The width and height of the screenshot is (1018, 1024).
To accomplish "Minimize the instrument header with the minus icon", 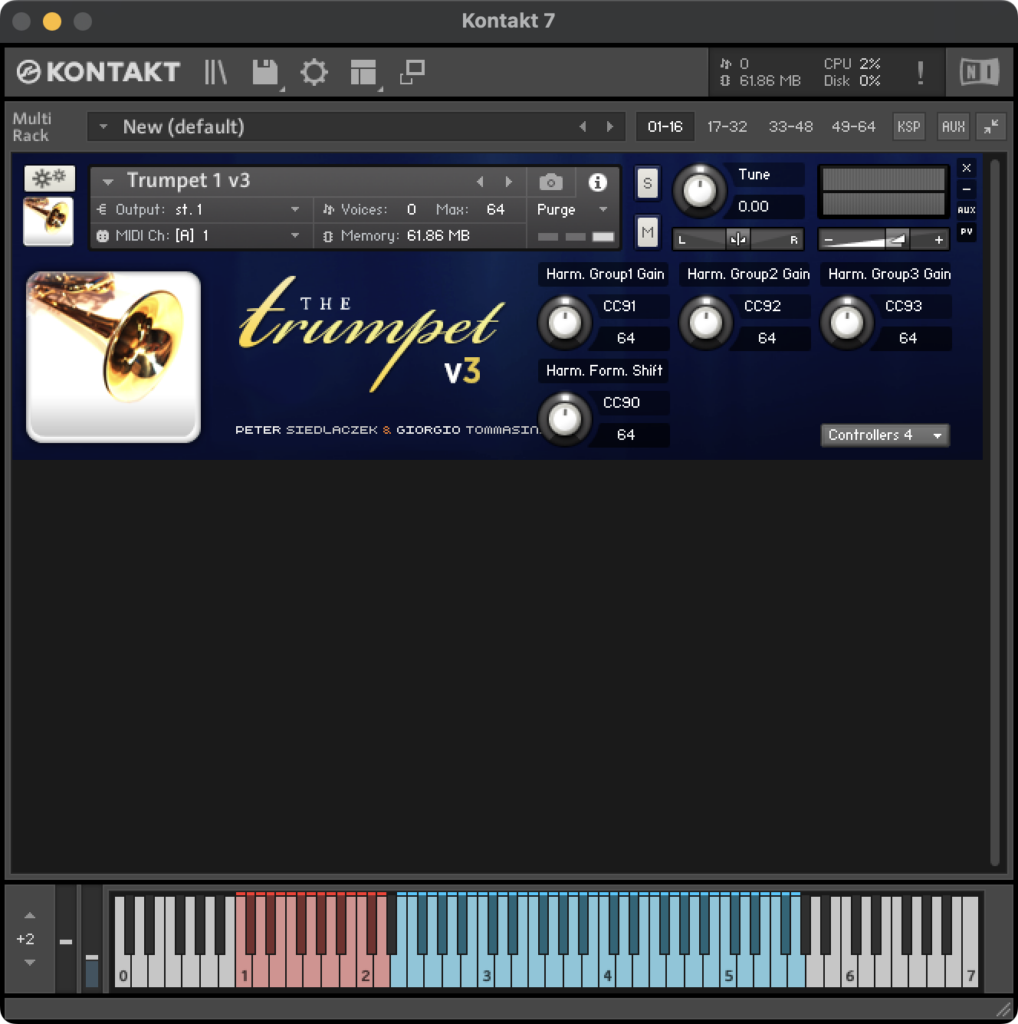I will coord(966,189).
